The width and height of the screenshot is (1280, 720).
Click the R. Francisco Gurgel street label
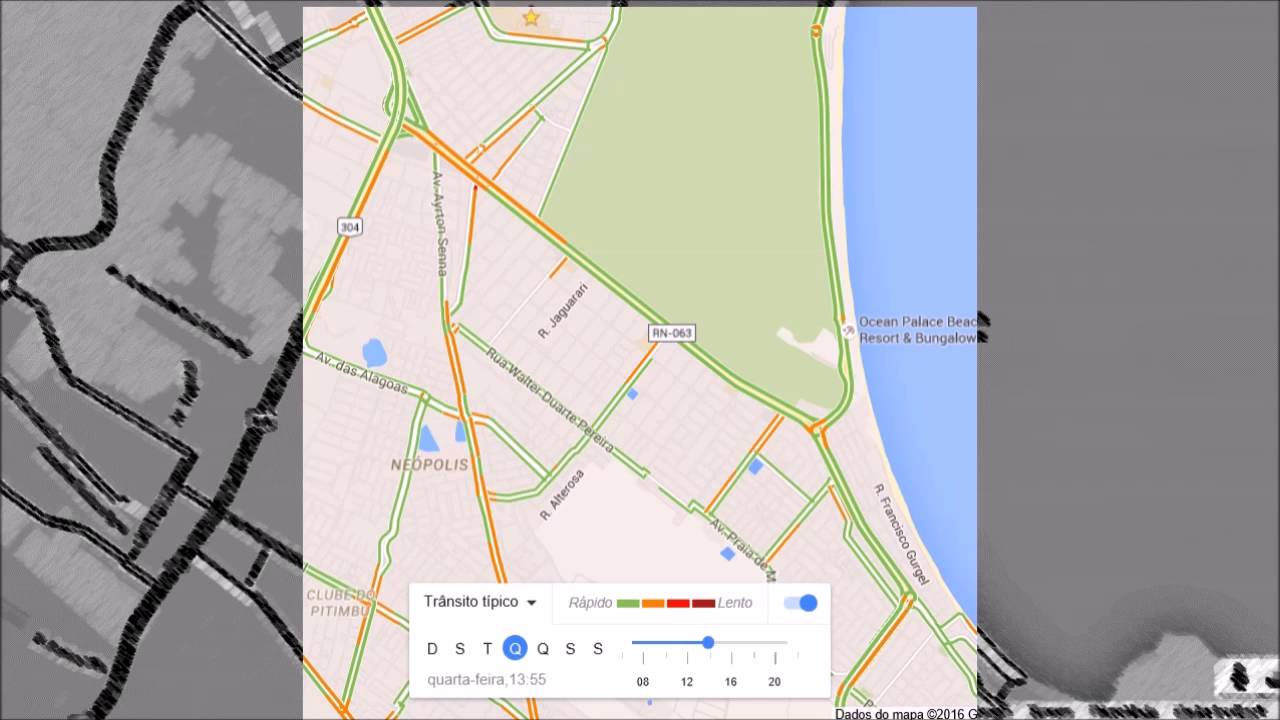(x=902, y=534)
